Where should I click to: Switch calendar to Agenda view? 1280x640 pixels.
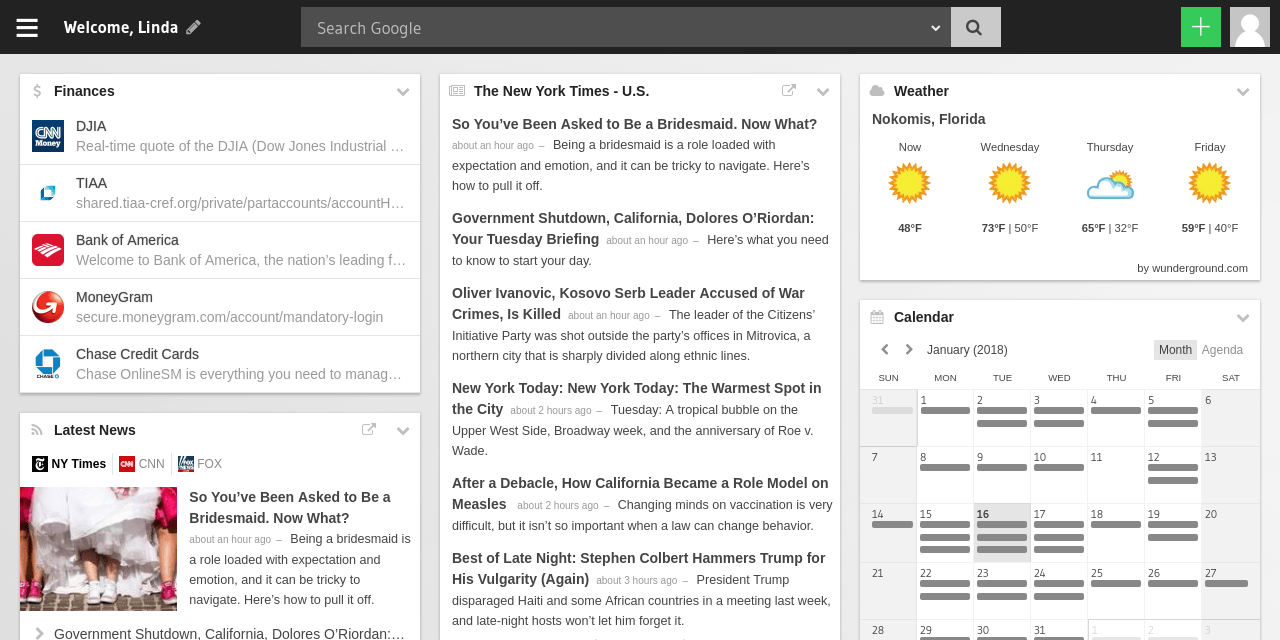pyautogui.click(x=1222, y=350)
